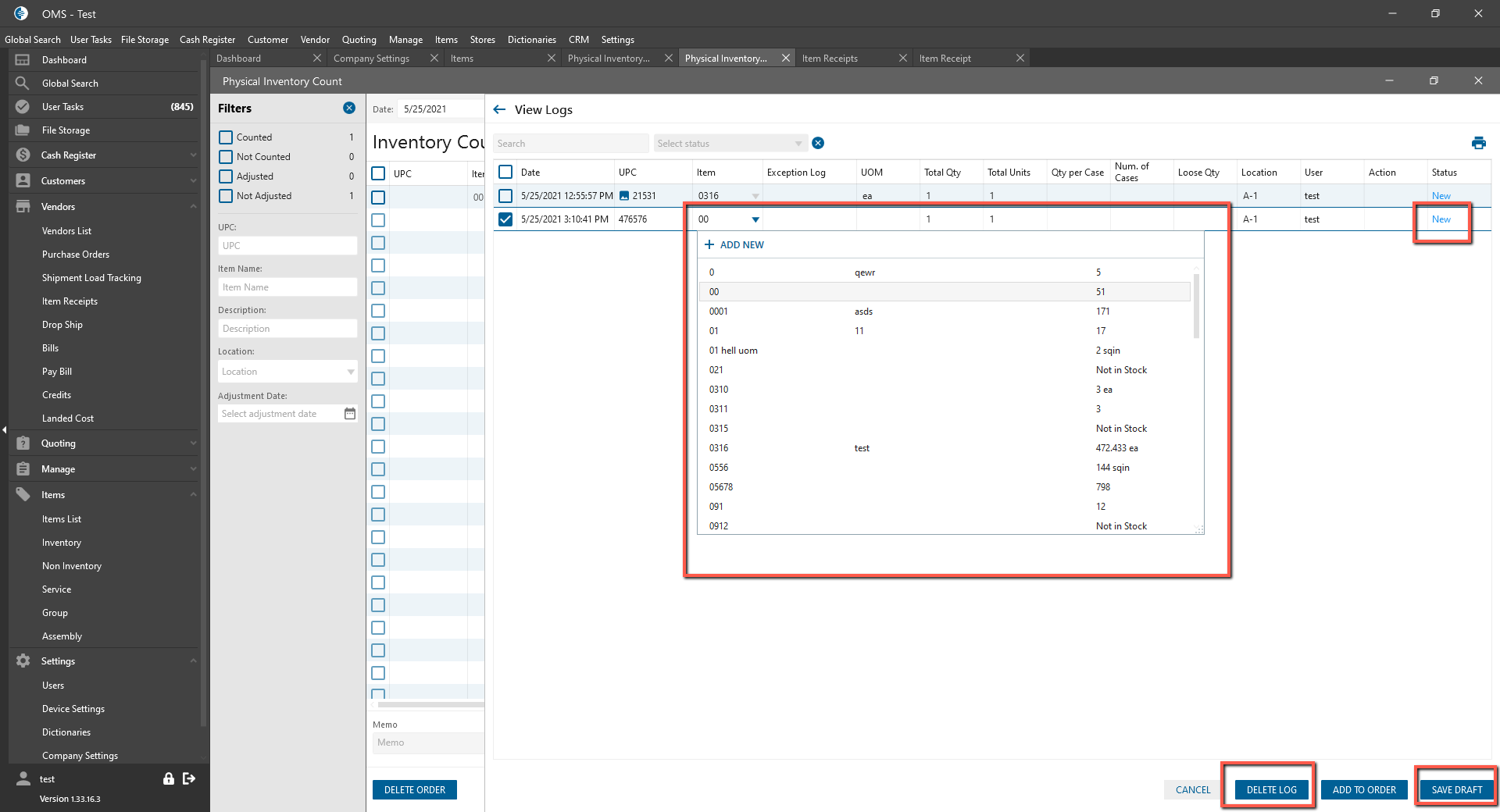
Task: Collapse the Vendors sidebar section
Action: tap(193, 207)
